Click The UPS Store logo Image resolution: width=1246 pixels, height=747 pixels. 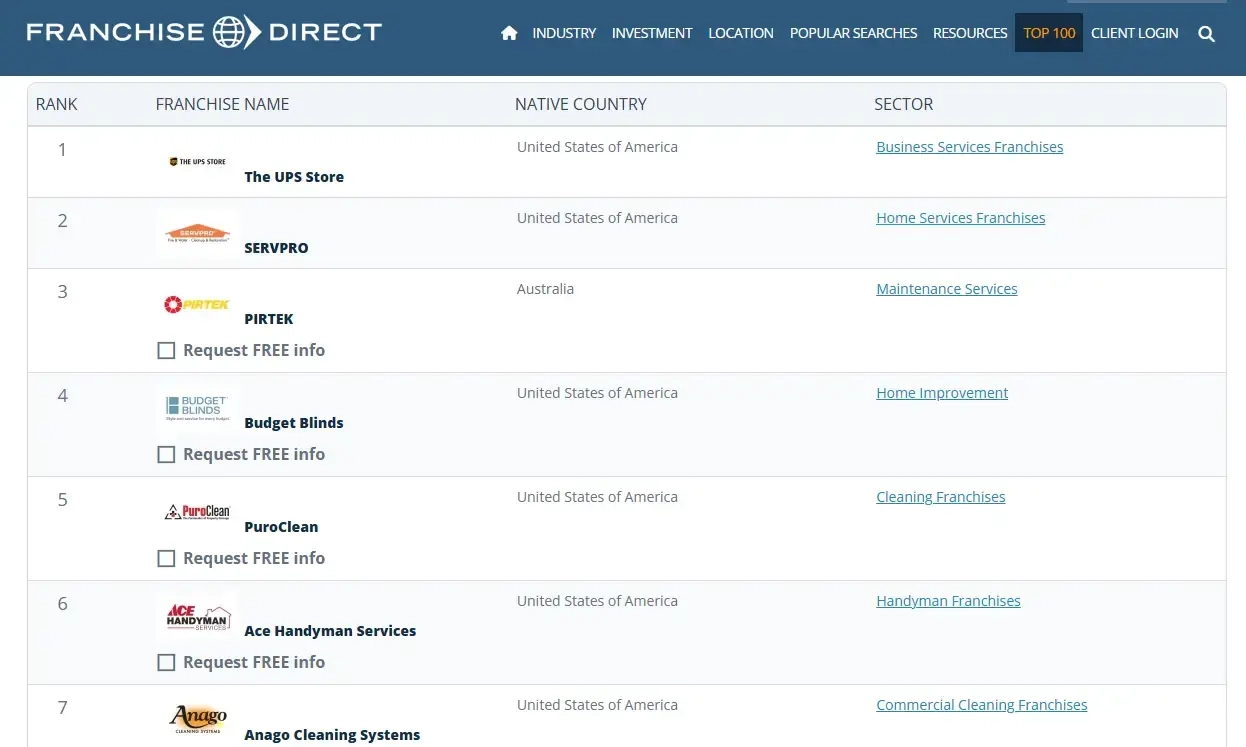click(197, 162)
